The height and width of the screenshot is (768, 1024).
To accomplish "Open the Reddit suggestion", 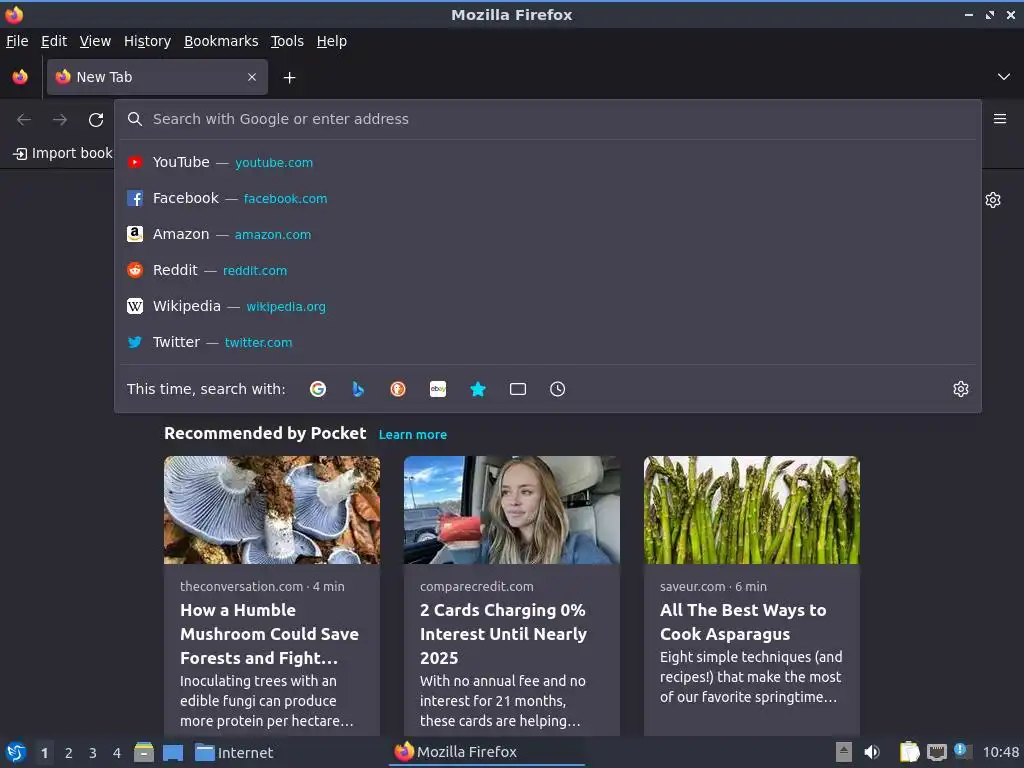I will pos(548,270).
